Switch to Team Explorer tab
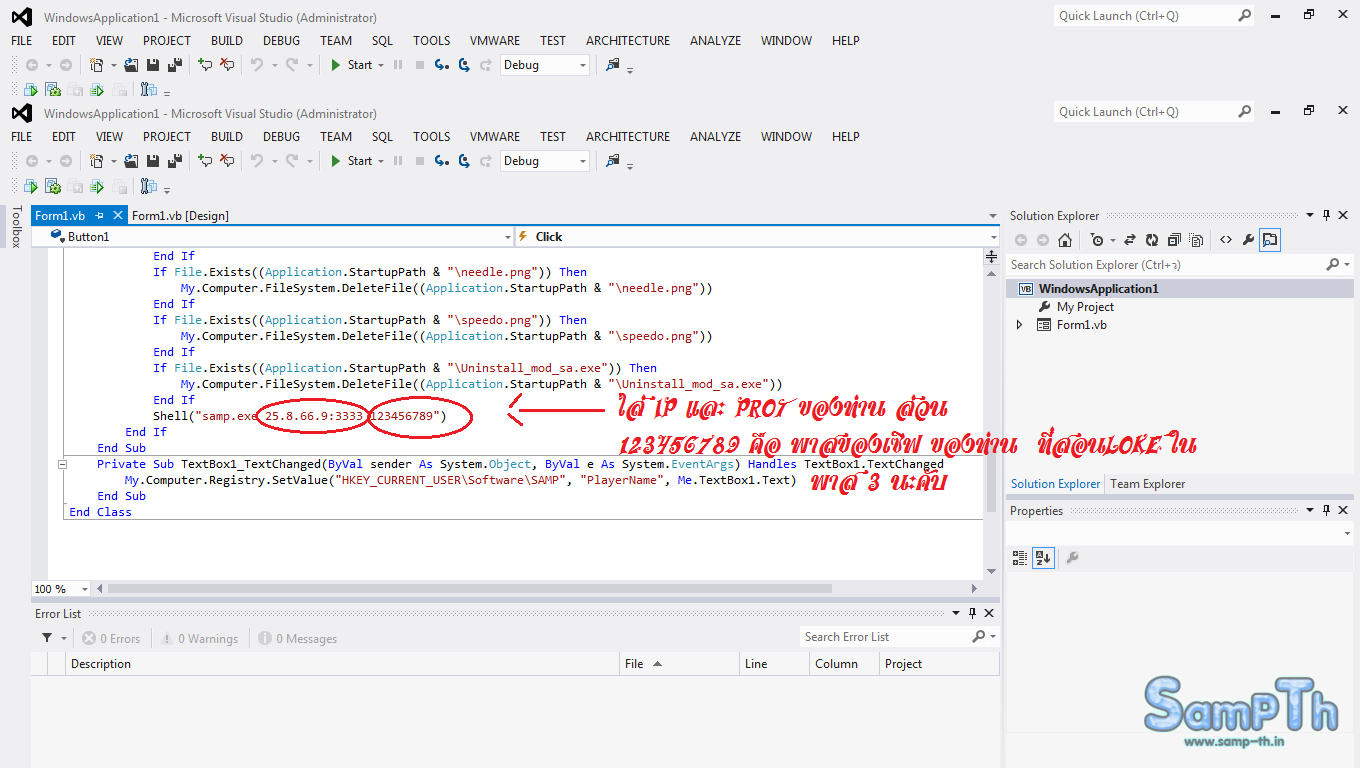The width and height of the screenshot is (1360, 768). tap(1148, 484)
